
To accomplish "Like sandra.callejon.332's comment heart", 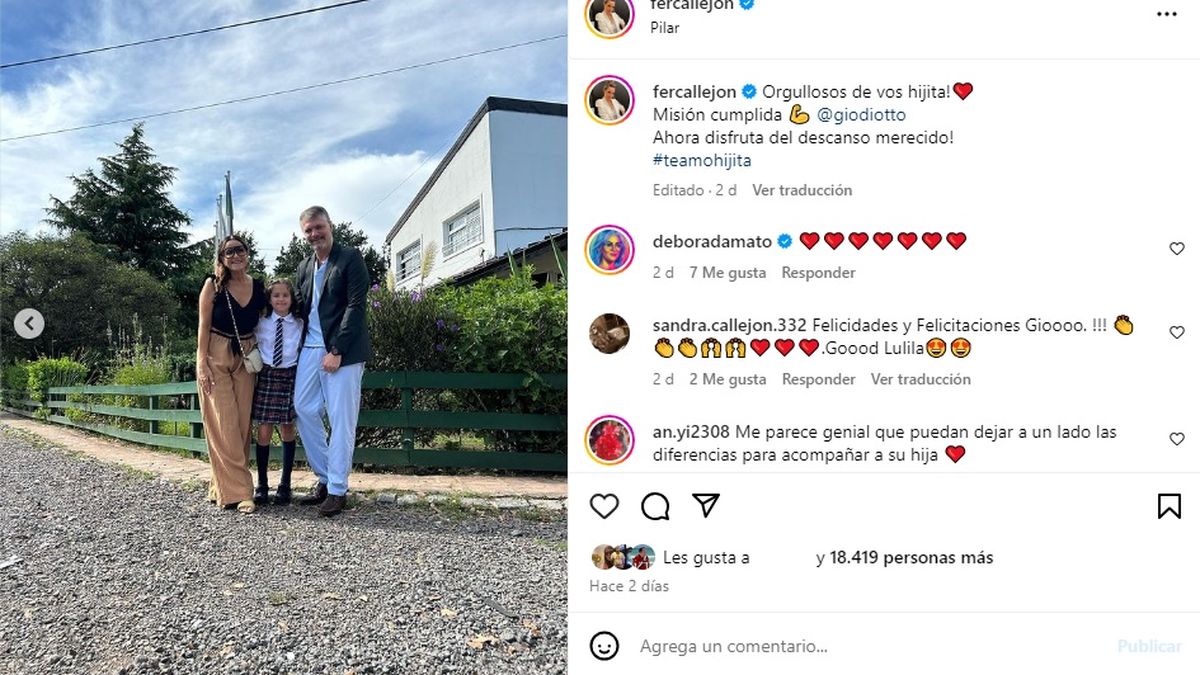I will [1177, 333].
